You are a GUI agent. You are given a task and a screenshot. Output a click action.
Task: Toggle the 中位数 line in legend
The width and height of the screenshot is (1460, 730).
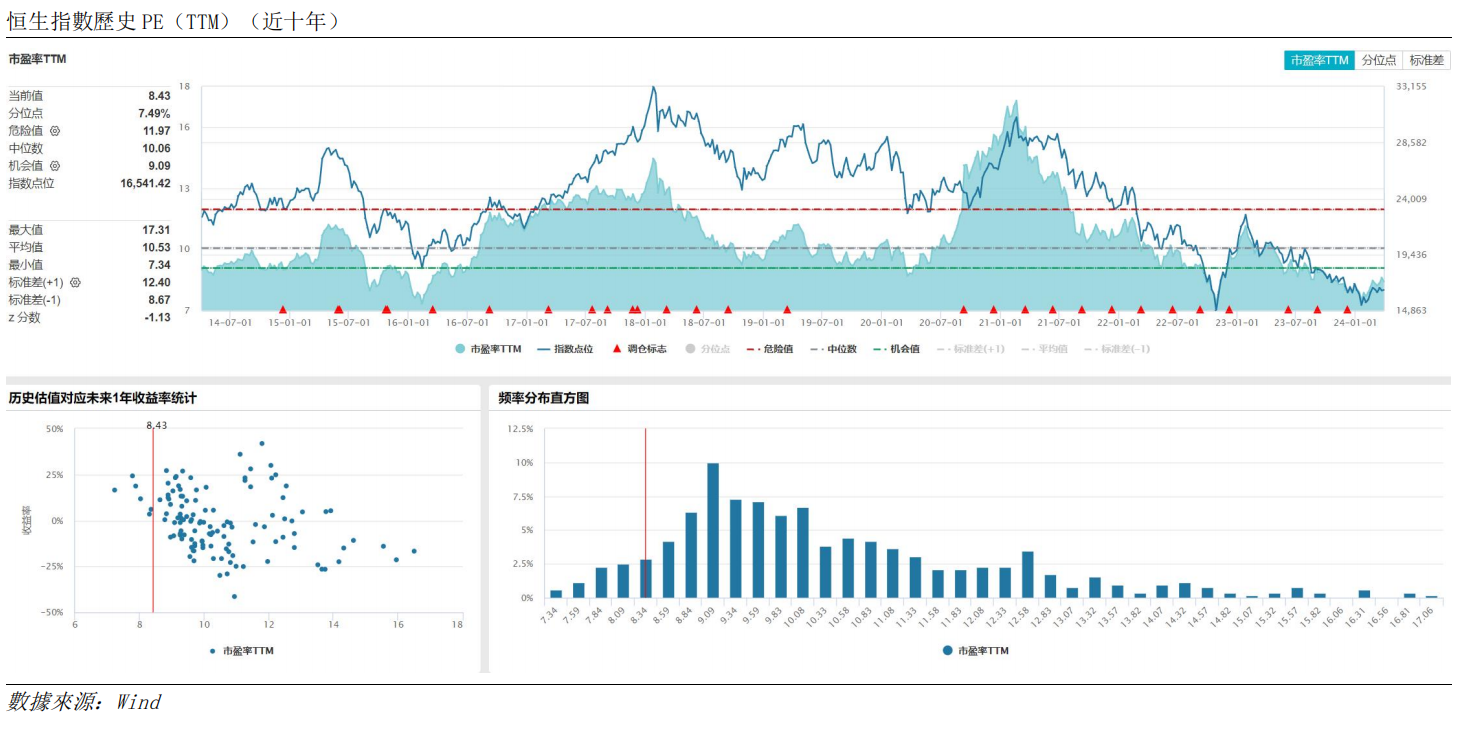(834, 349)
